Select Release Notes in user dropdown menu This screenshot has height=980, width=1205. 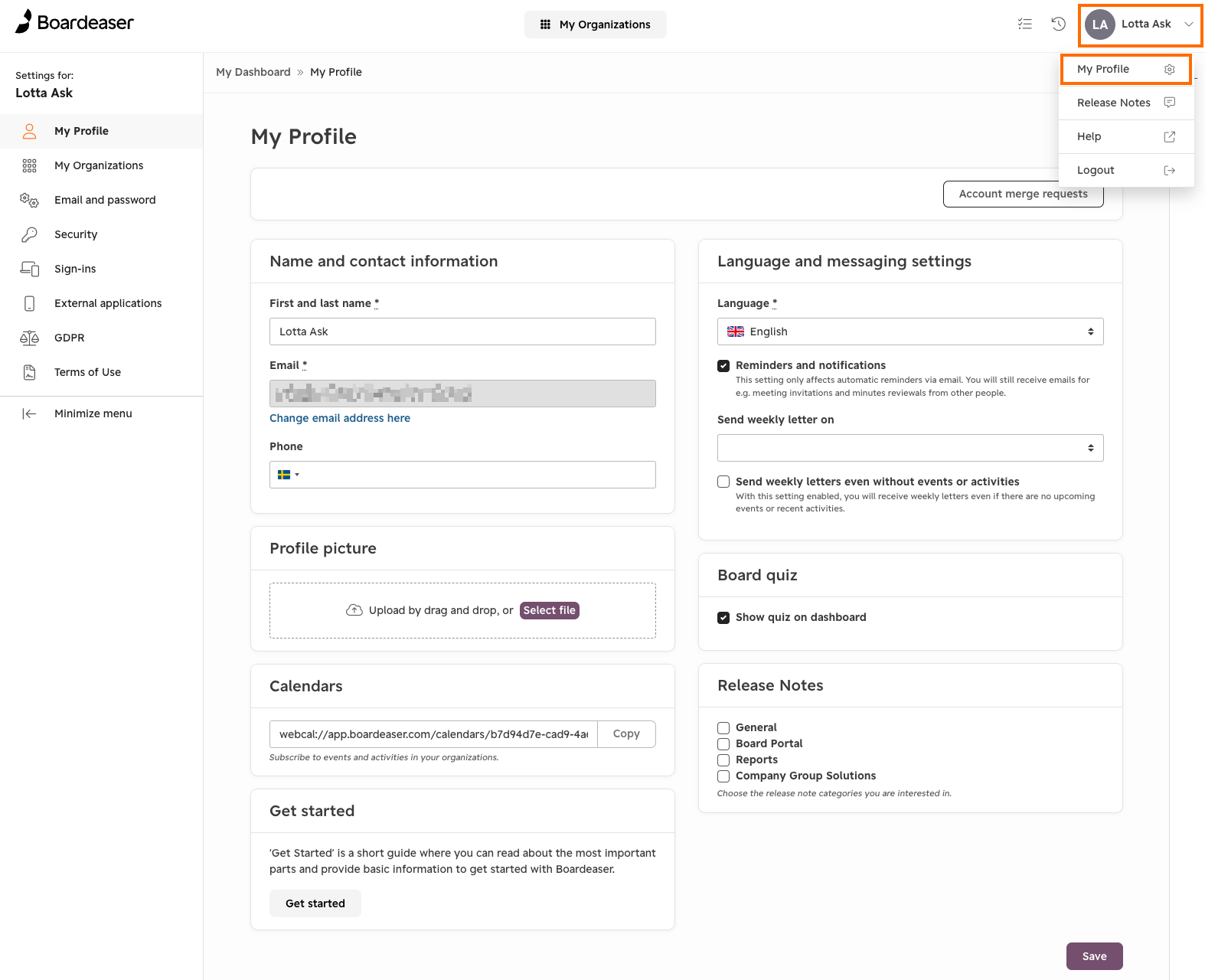[x=1126, y=103]
